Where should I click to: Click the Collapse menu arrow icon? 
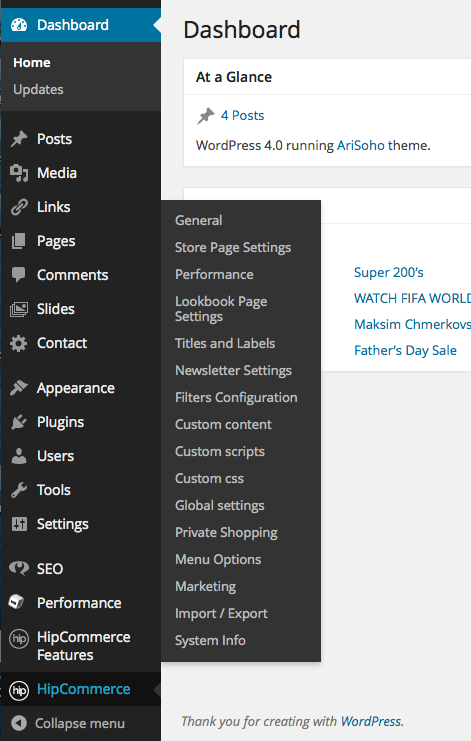[x=19, y=723]
